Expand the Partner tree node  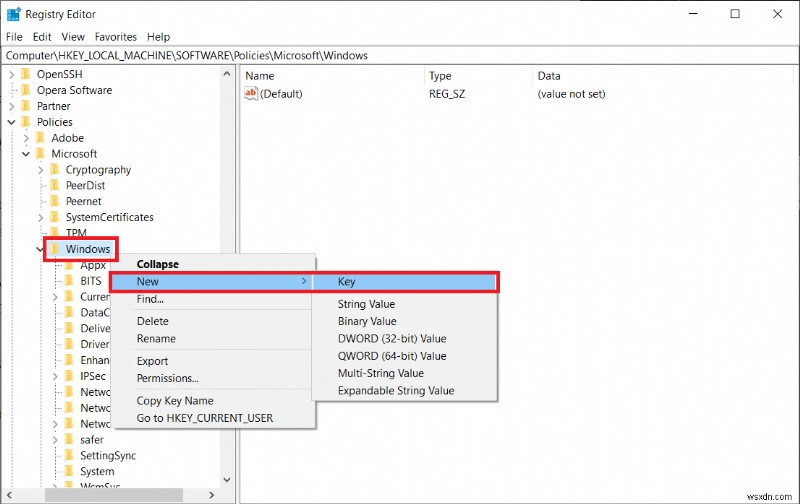coord(11,106)
